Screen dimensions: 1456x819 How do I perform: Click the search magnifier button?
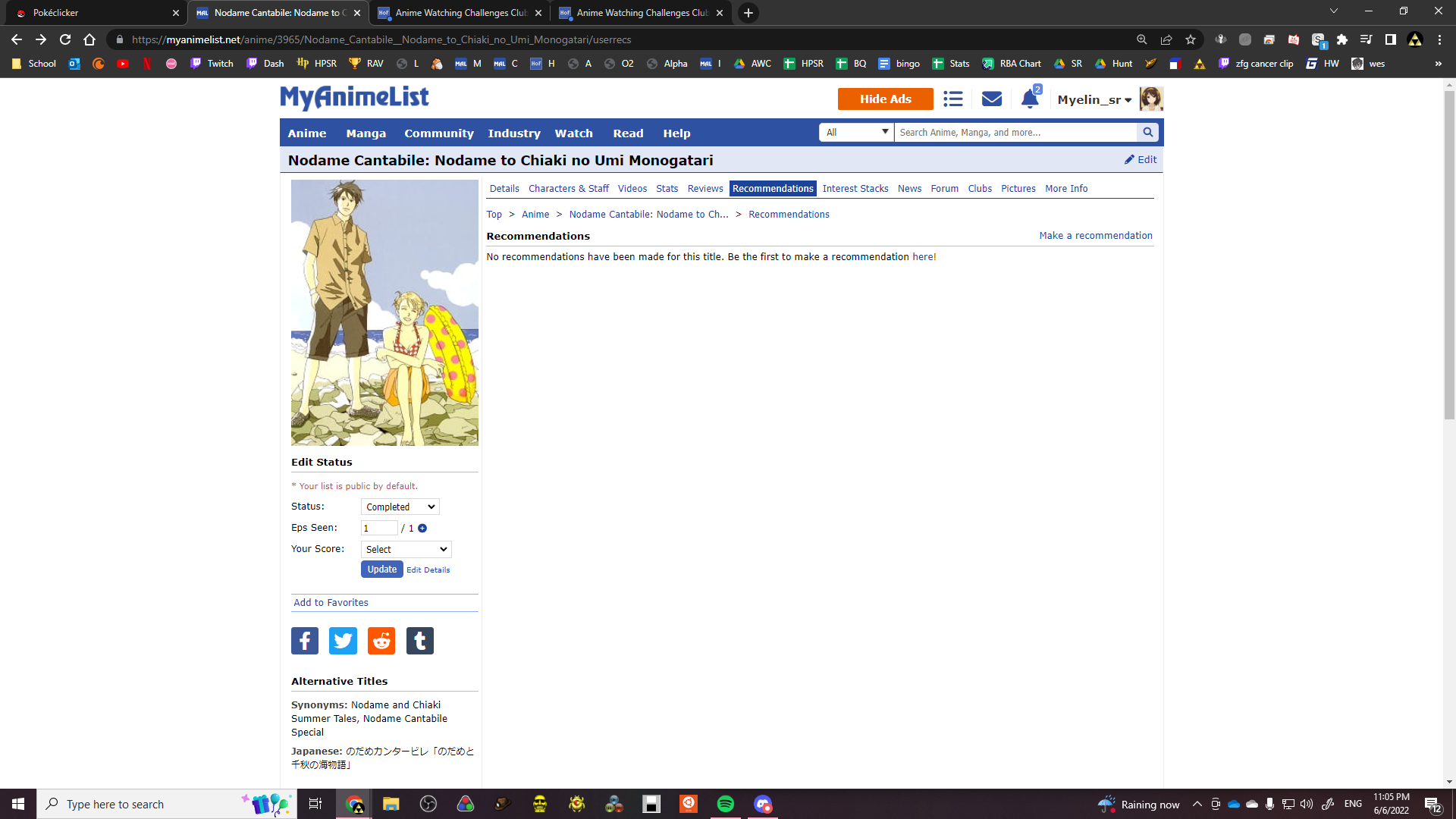tap(1148, 133)
